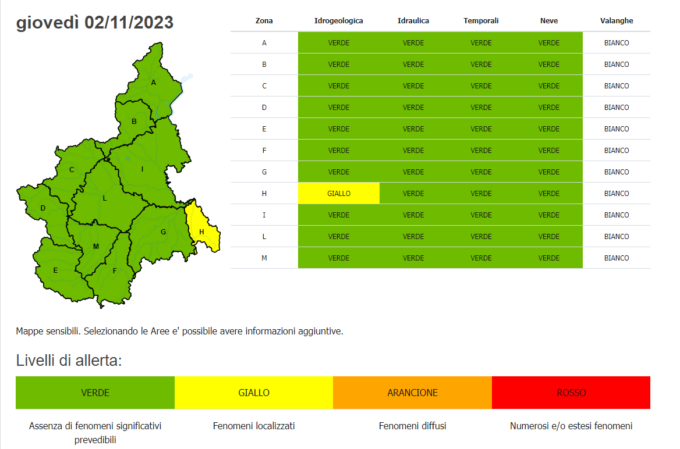
Task: Select the ARANCIONE alert level legend box
Action: pyautogui.click(x=412, y=393)
